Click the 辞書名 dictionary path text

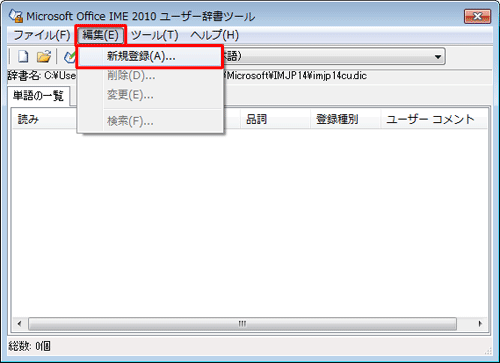pyautogui.click(x=187, y=76)
